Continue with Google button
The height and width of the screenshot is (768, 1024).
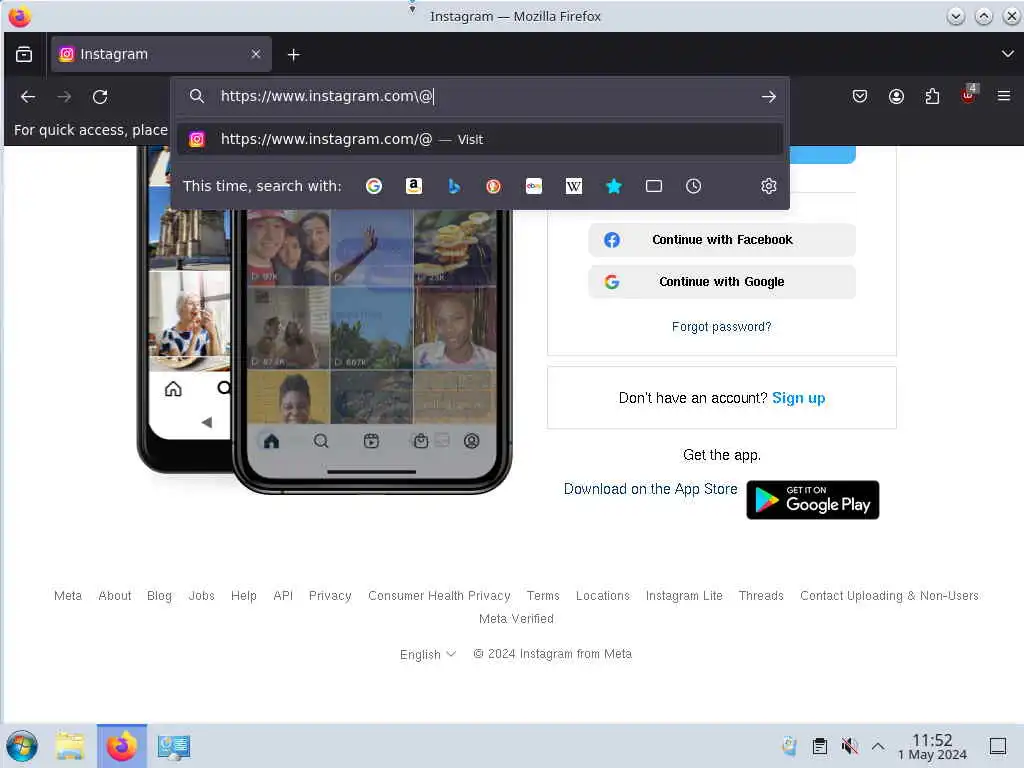click(722, 281)
